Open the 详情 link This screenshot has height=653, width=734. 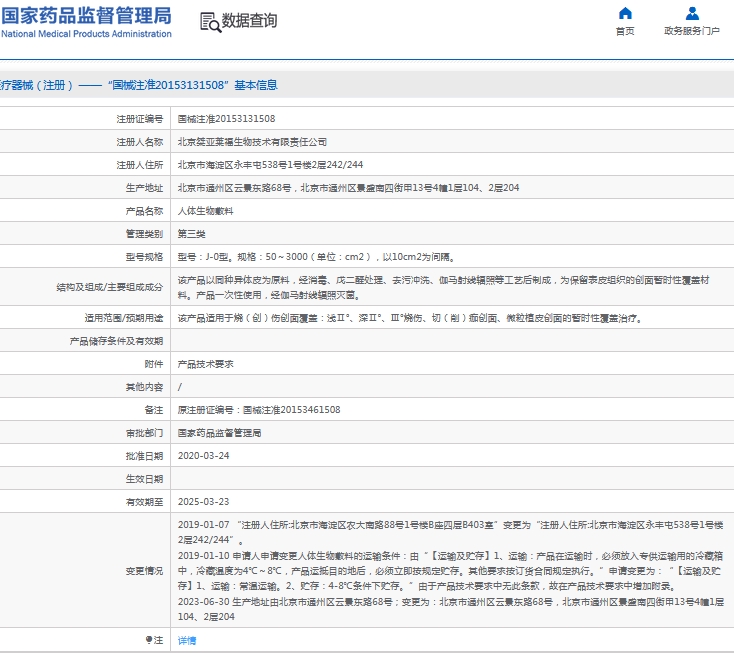tap(187, 640)
